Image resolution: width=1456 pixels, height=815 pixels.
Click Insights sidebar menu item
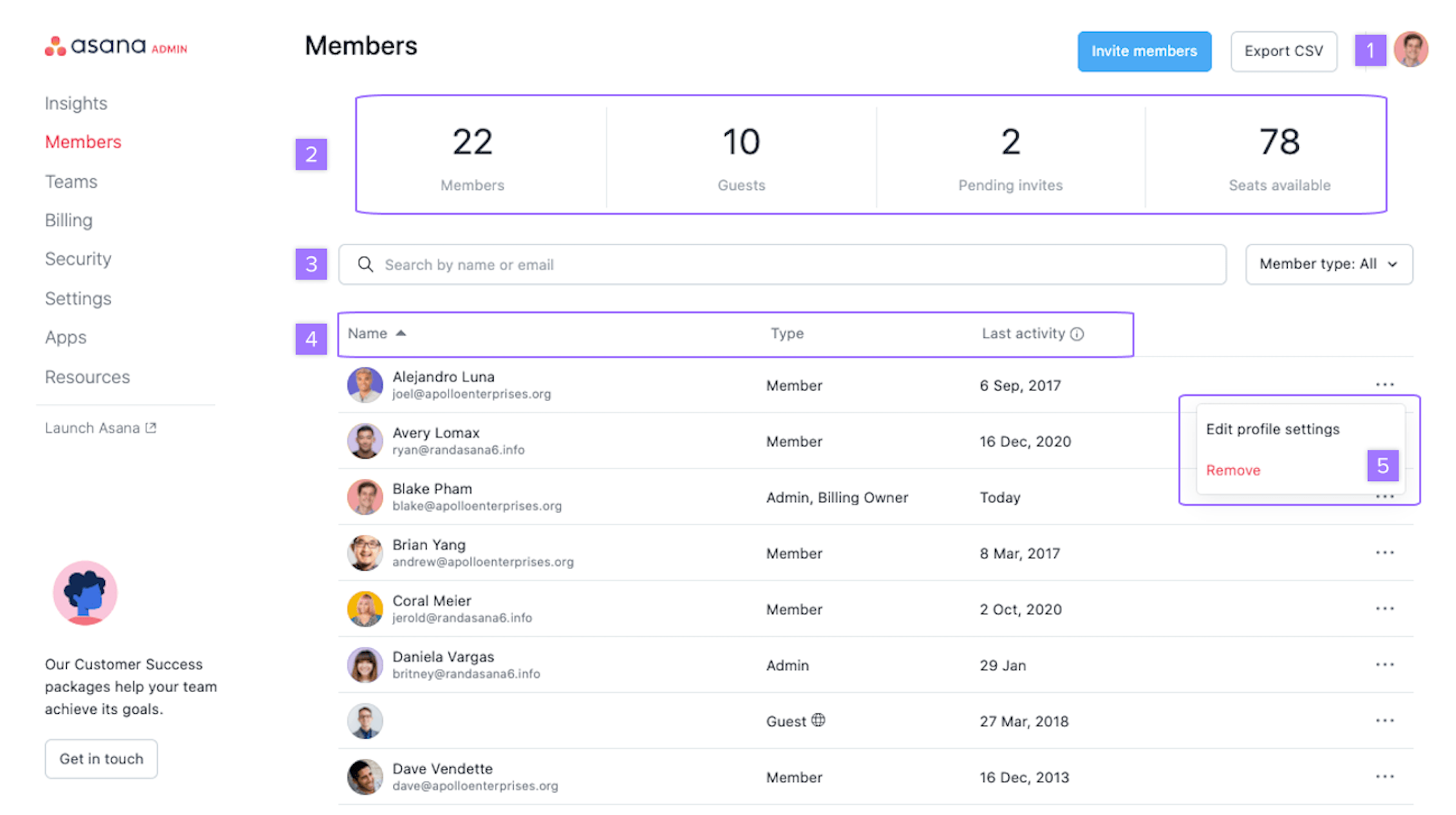76,103
